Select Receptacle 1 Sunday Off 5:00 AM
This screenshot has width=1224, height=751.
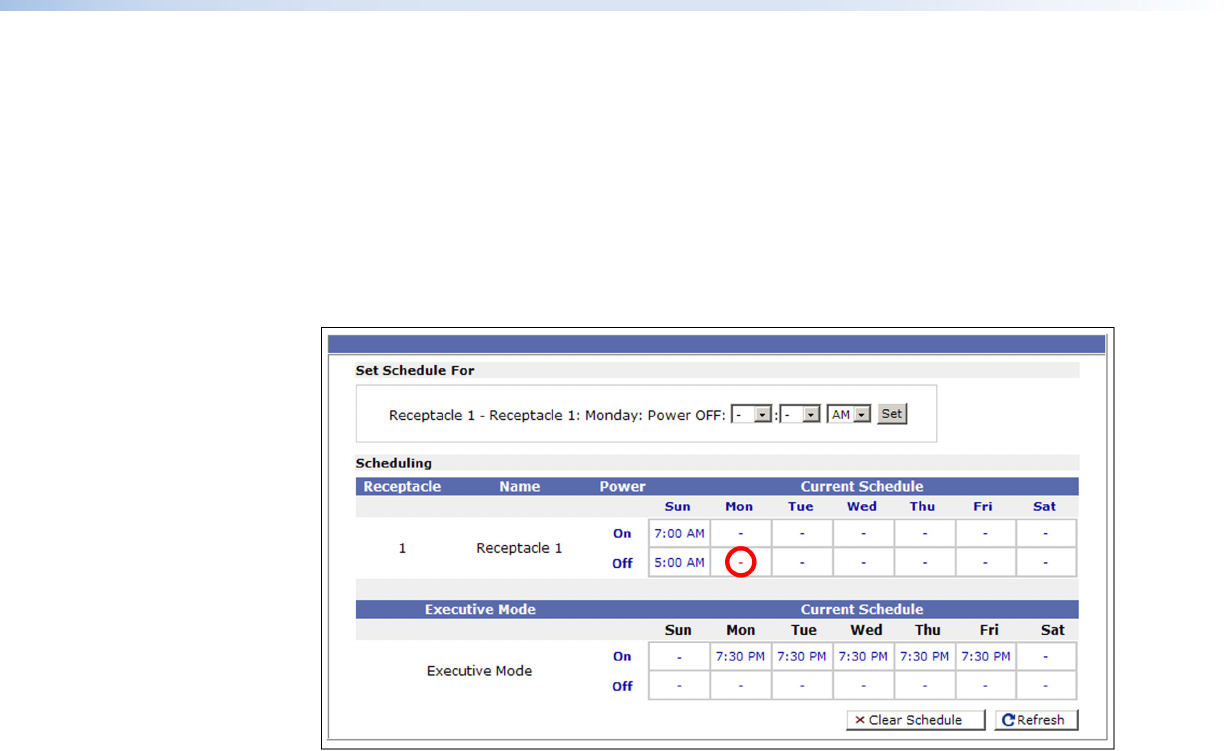coord(679,563)
